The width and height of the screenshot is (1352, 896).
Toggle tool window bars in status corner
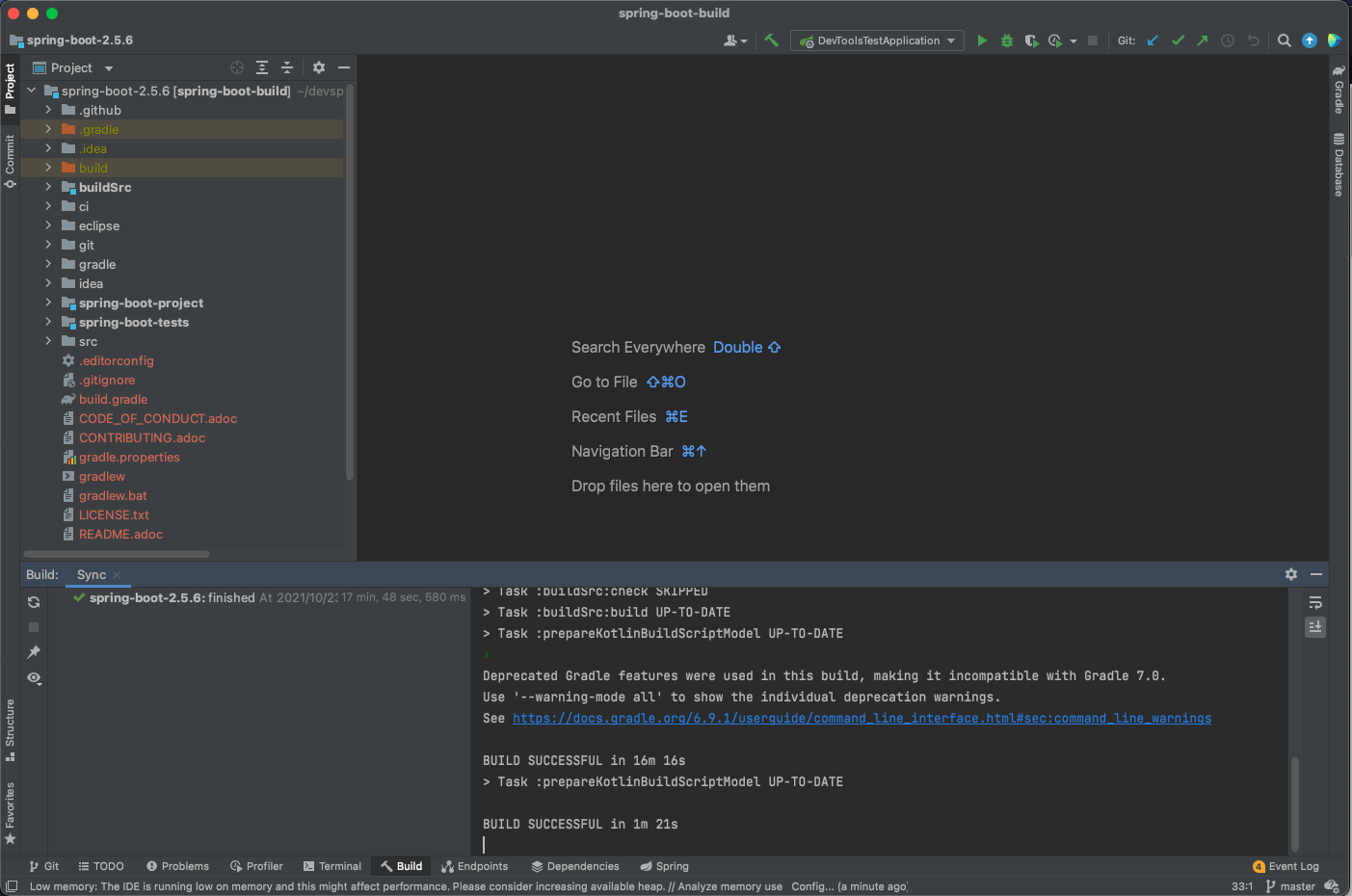point(12,886)
